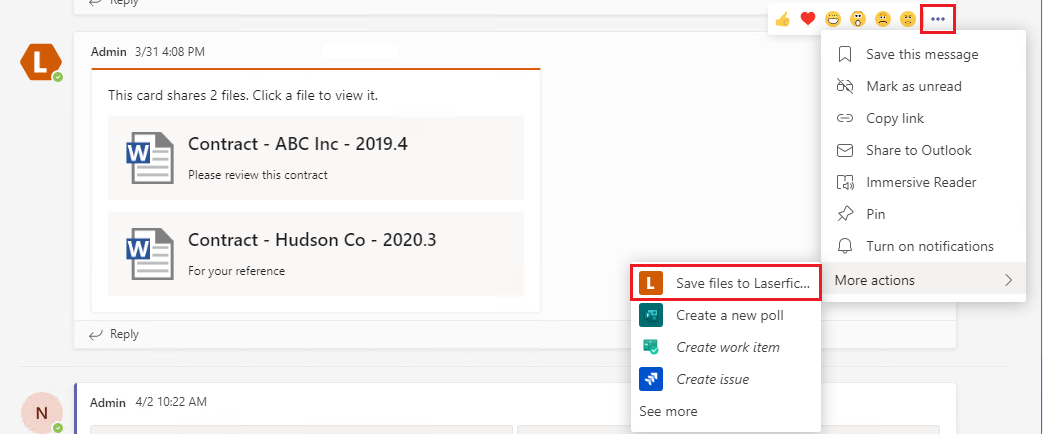1043x434 pixels.
Task: Click the 4/2 10:22 AM timestamp
Action: [171, 402]
